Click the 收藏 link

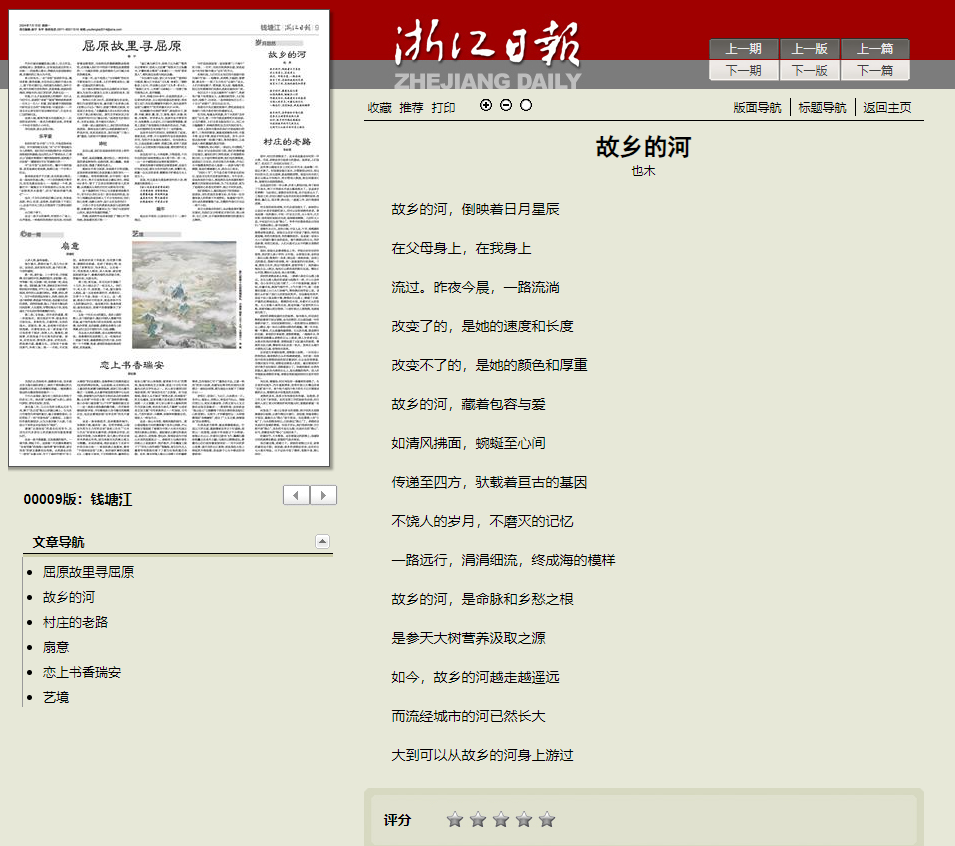click(x=379, y=108)
